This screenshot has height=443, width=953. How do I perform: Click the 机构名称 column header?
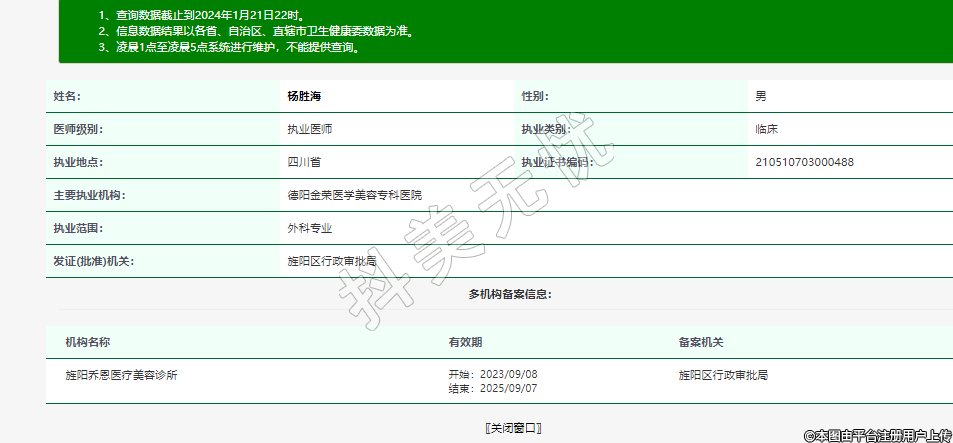[x=87, y=342]
